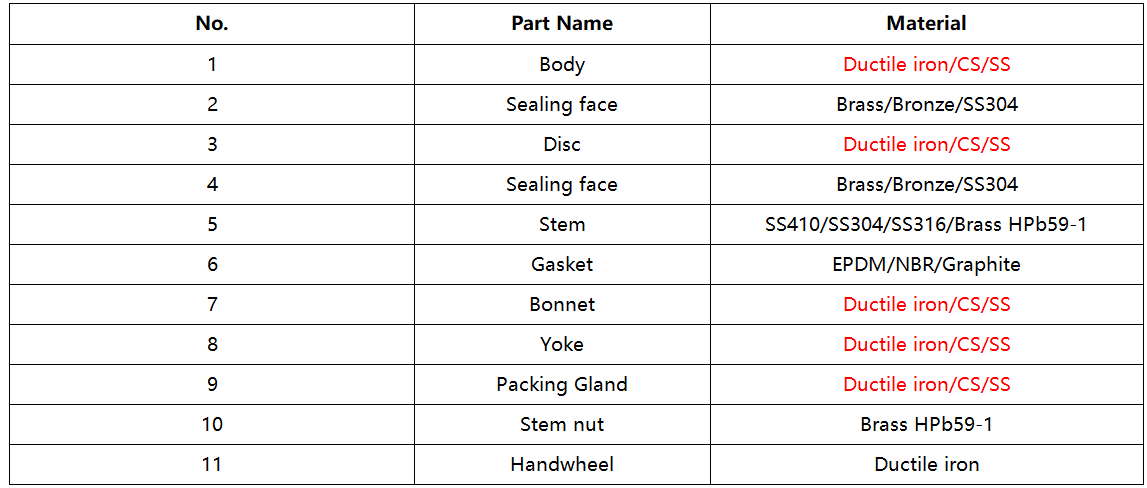Select the "Packing Gland" cell
The image size is (1147, 488).
(562, 385)
